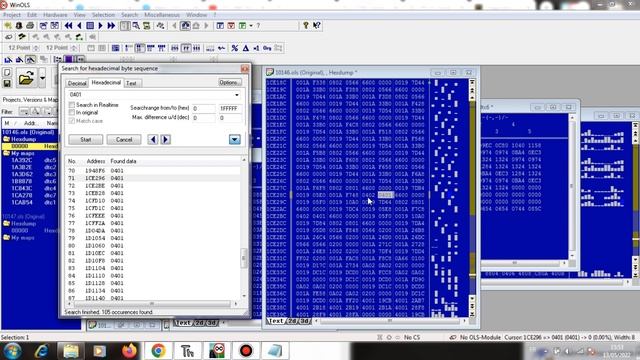Click the percent display mode icon
This screenshot has width=640, height=360.
[x=234, y=48]
